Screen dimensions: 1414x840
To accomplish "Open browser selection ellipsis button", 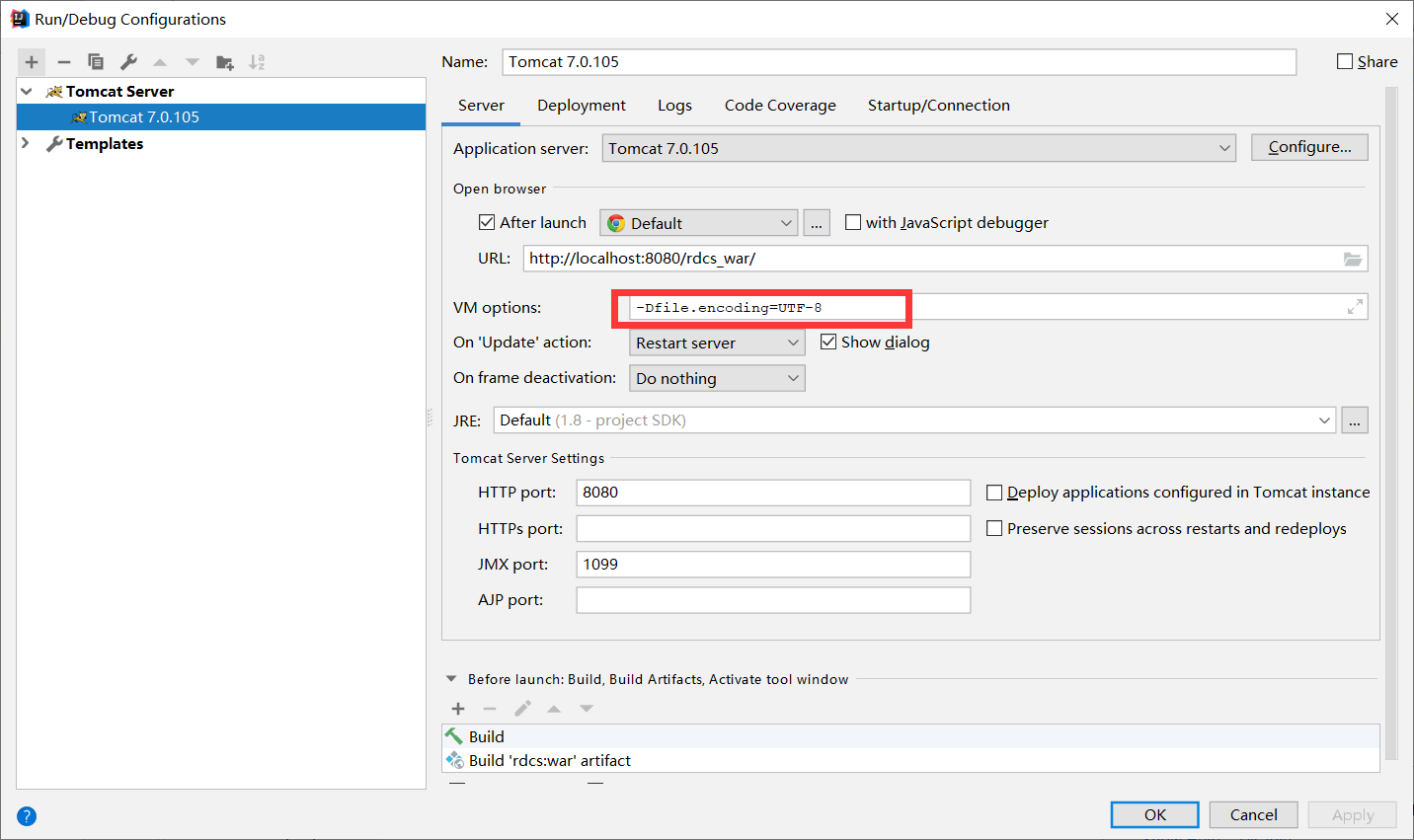I will tap(817, 223).
